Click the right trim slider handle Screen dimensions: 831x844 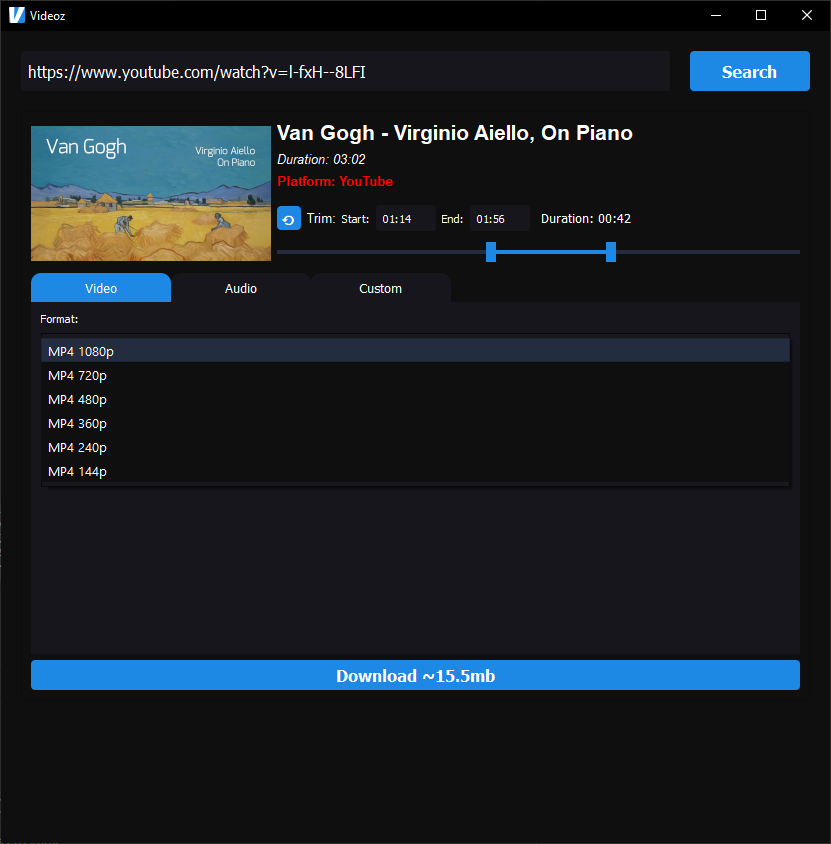tap(611, 252)
